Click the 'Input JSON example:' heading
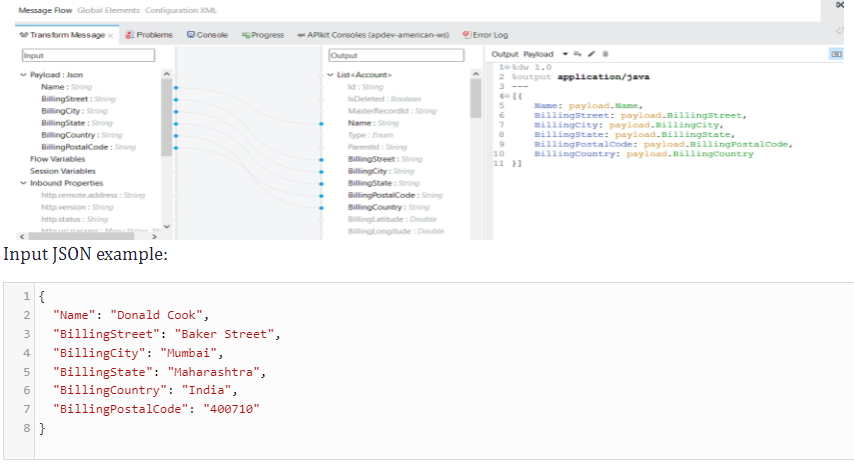The image size is (854, 470). point(86,254)
